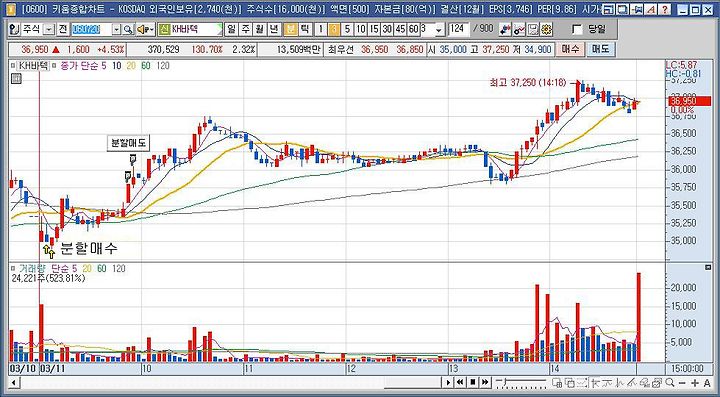Click the leftmost hook icon beside 주식
The height and width of the screenshot is (397, 720).
pos(14,29)
